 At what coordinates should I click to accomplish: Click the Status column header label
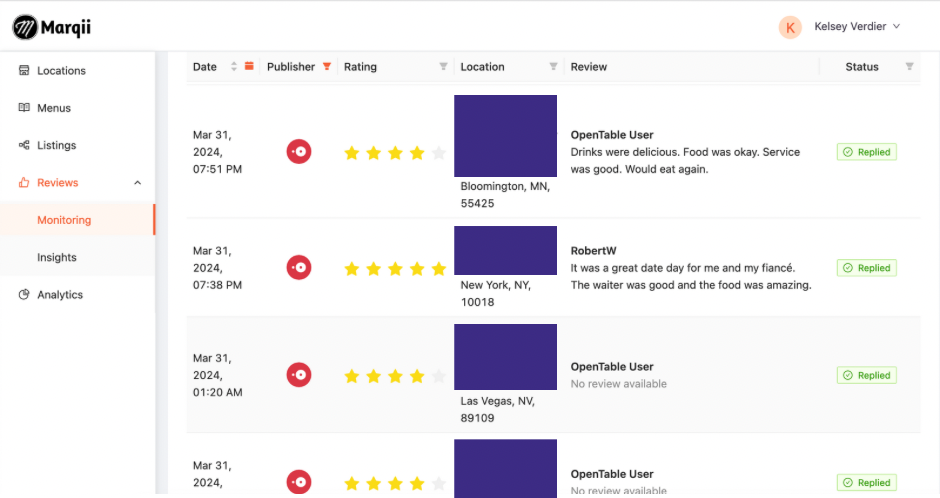(861, 67)
